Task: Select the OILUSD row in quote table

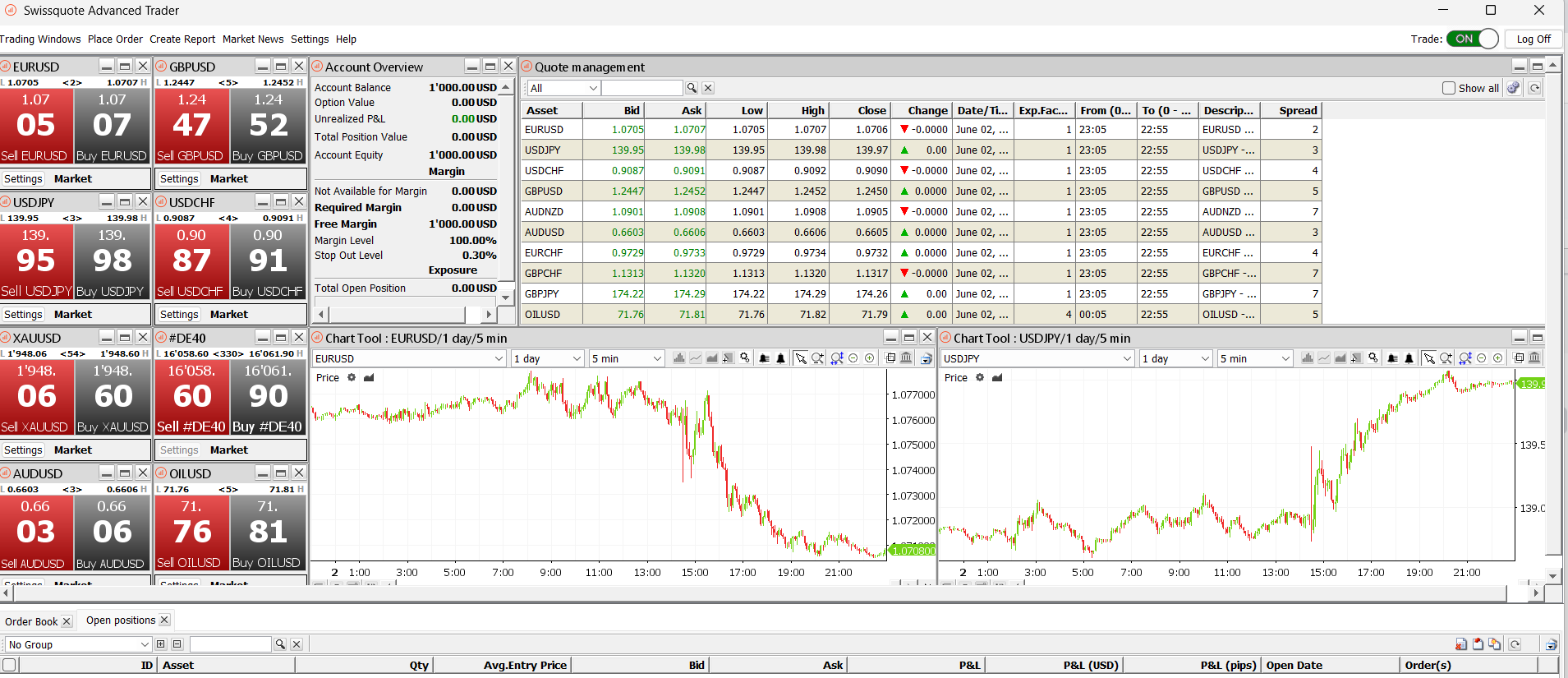Action: coord(921,314)
